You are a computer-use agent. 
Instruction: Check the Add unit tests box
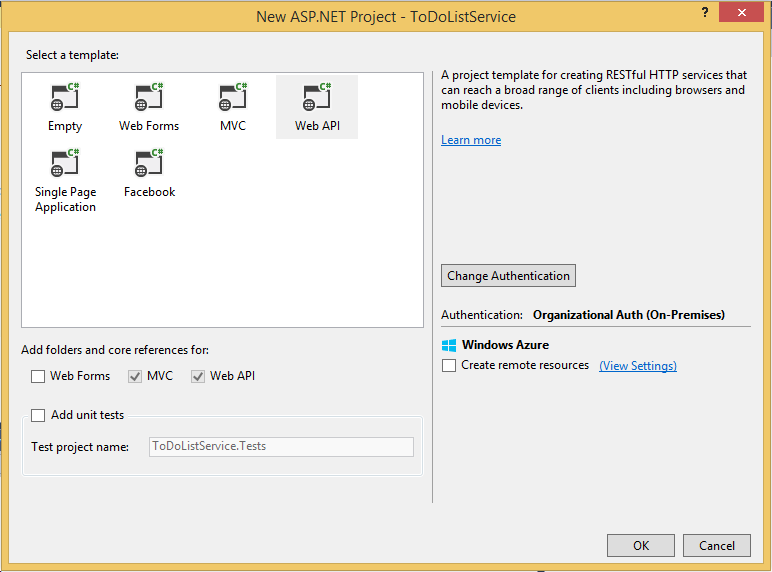click(x=38, y=415)
